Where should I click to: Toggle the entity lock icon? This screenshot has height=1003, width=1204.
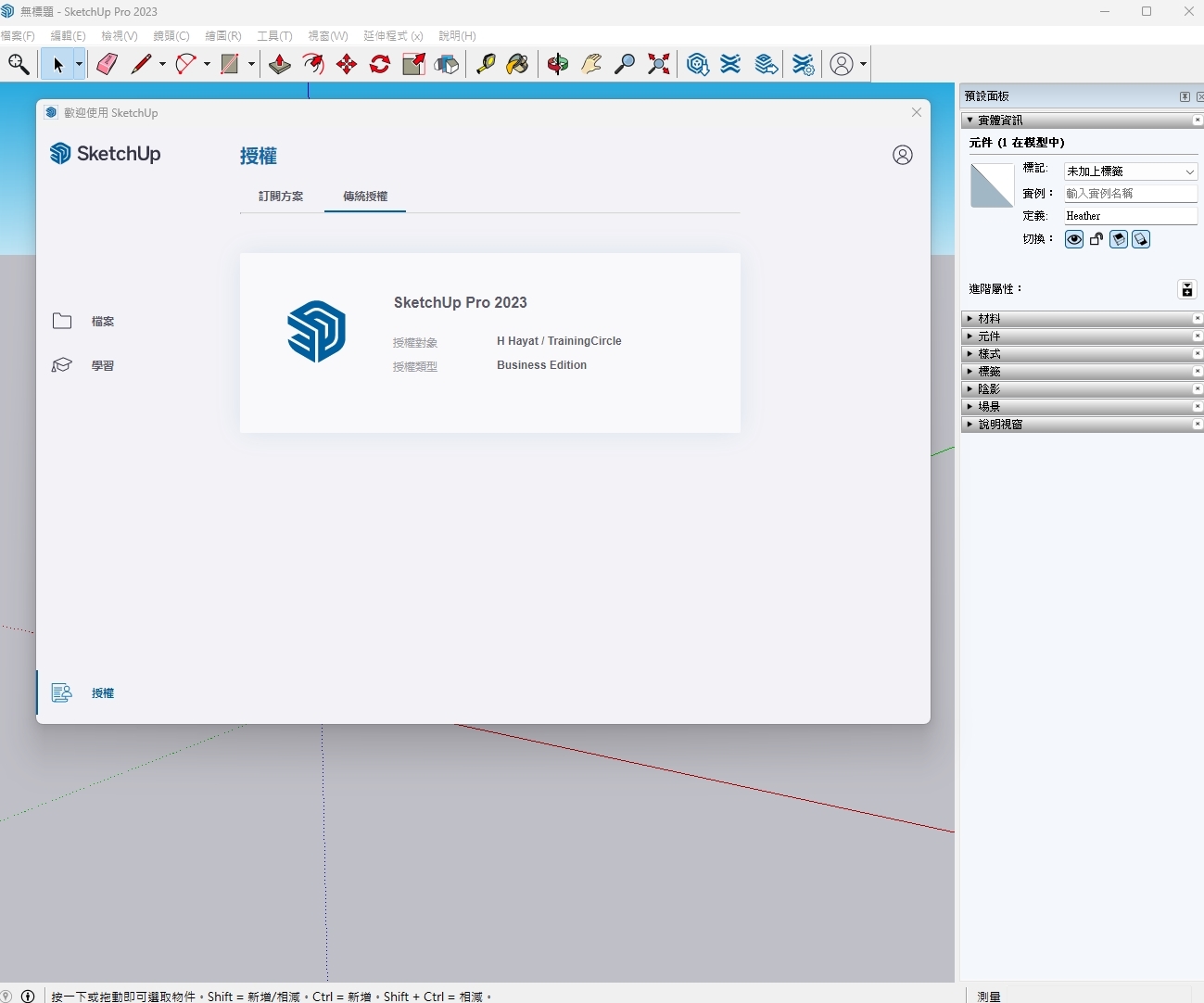[x=1096, y=239]
